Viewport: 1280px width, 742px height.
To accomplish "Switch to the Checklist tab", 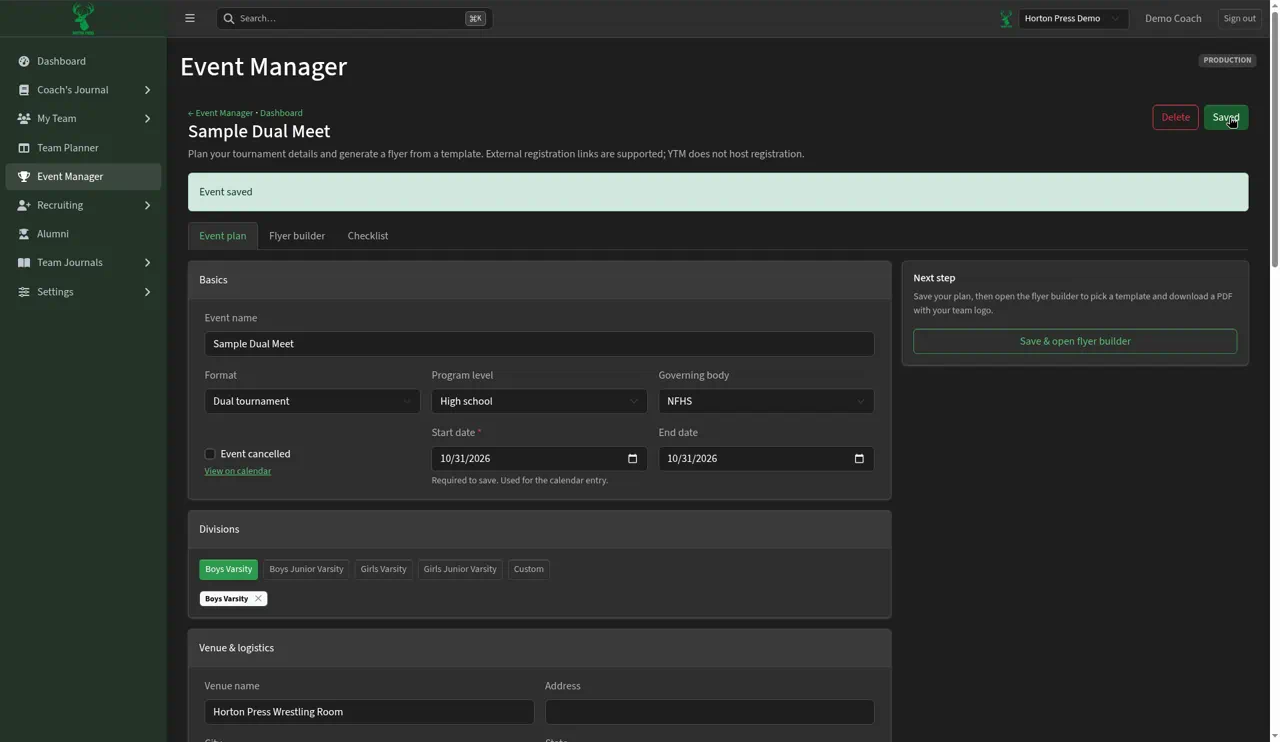I will click(x=368, y=236).
